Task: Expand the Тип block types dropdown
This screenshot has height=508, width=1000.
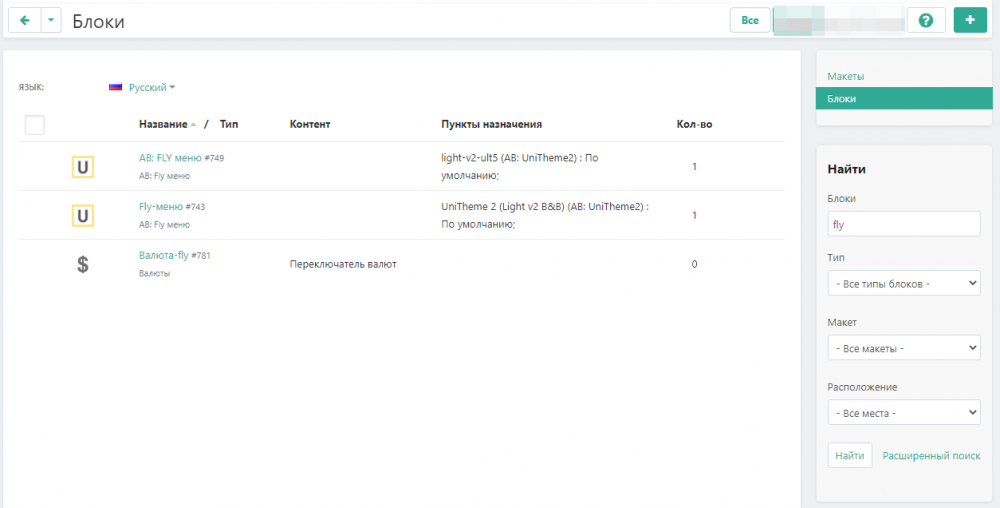Action: tap(904, 284)
